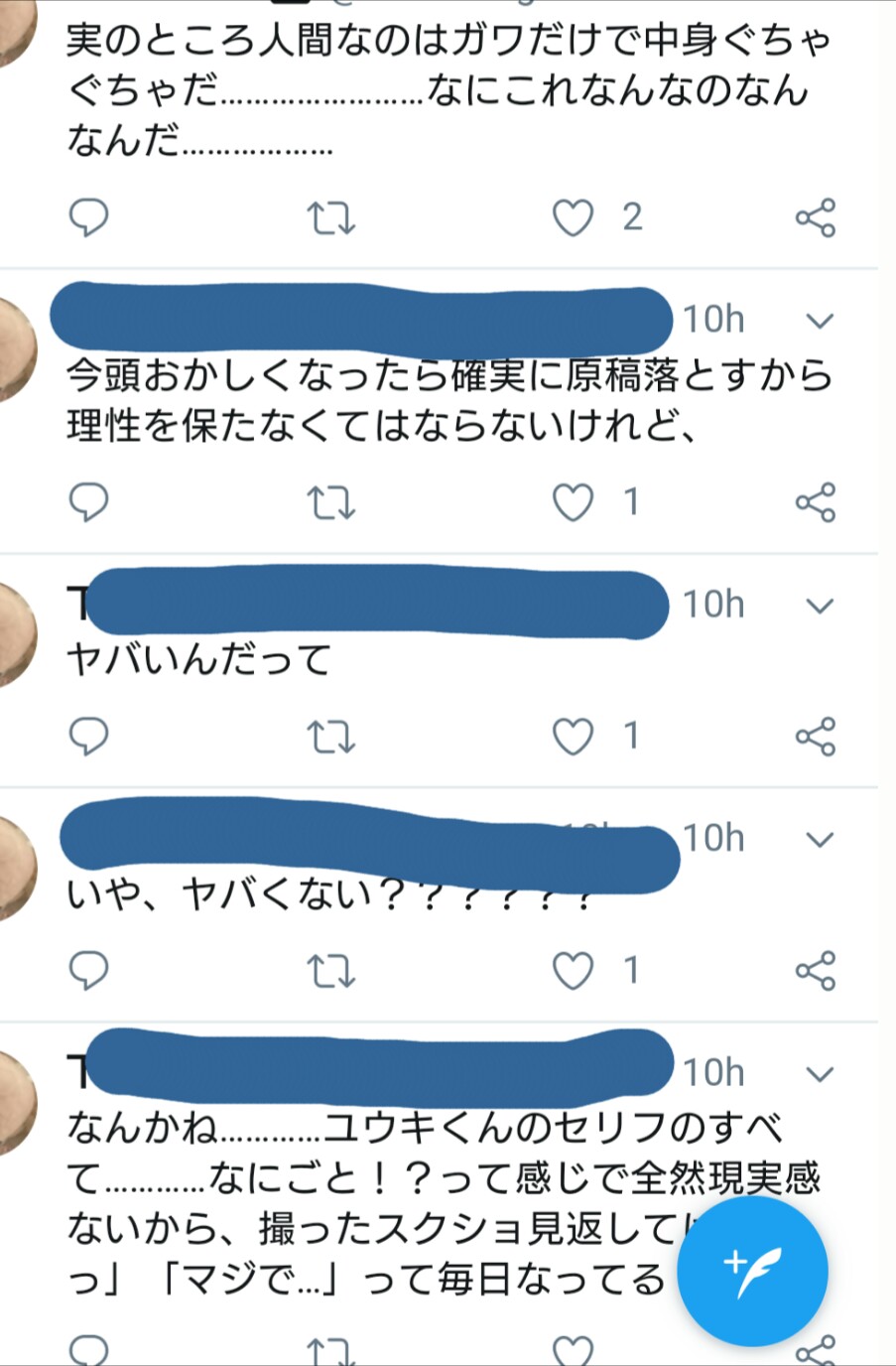Image resolution: width=896 pixels, height=1366 pixels.
Task: Like the tweet showing 2 likes
Action: (x=573, y=217)
